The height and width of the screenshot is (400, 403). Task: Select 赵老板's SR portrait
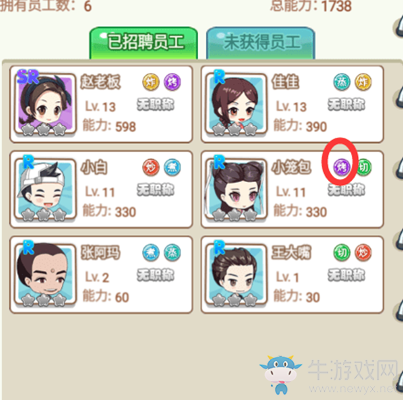click(x=45, y=104)
